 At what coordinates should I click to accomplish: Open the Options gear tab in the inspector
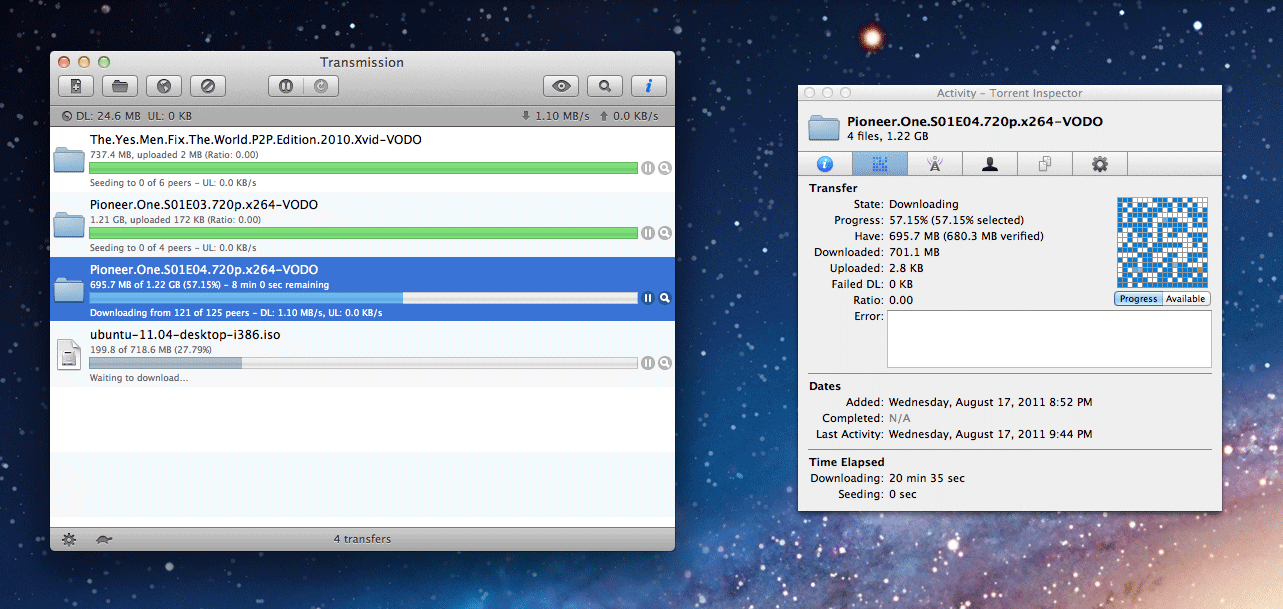click(1099, 163)
